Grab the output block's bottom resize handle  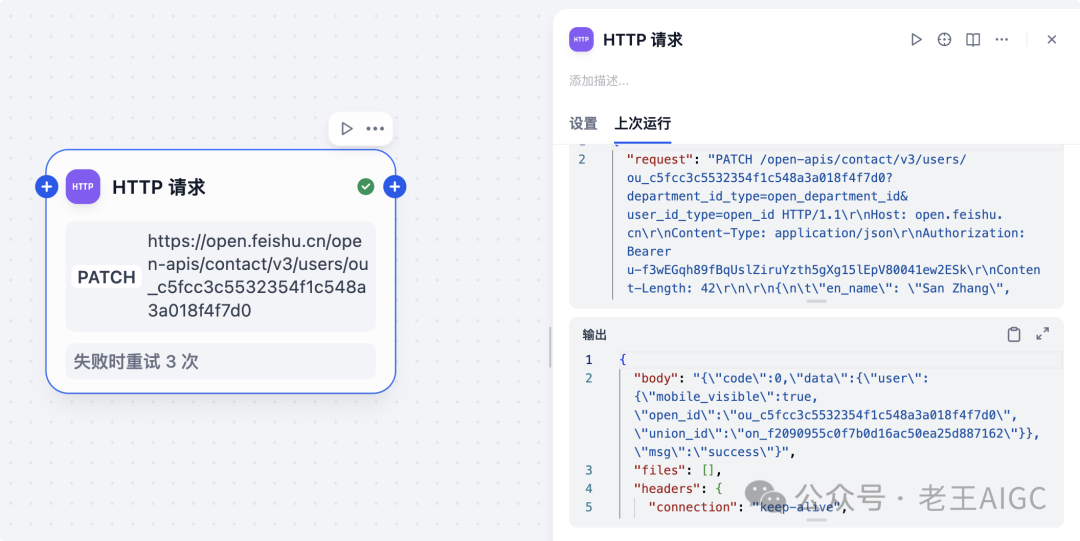tap(816, 520)
